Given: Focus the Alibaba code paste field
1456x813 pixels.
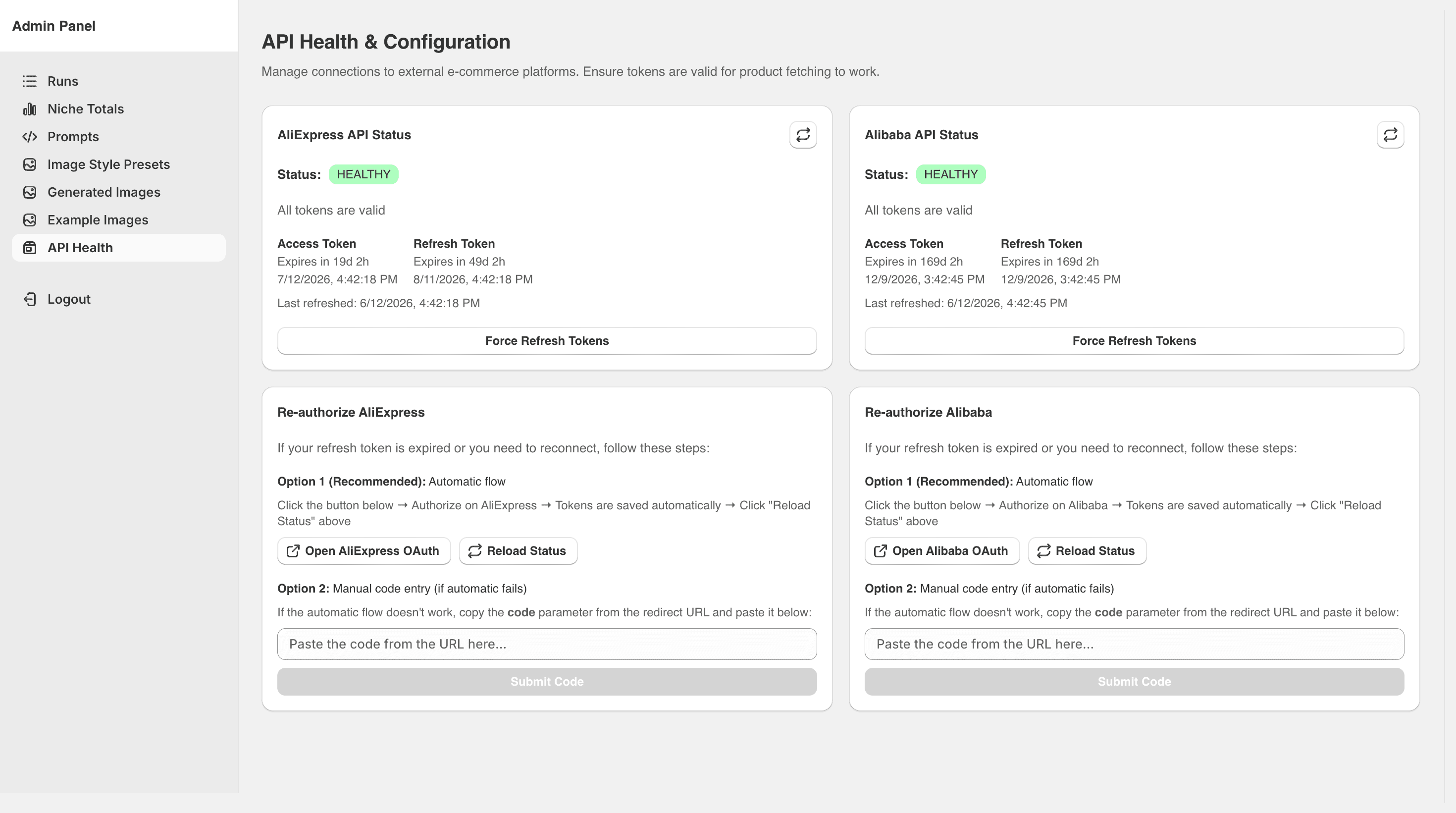Looking at the screenshot, I should (x=1134, y=644).
